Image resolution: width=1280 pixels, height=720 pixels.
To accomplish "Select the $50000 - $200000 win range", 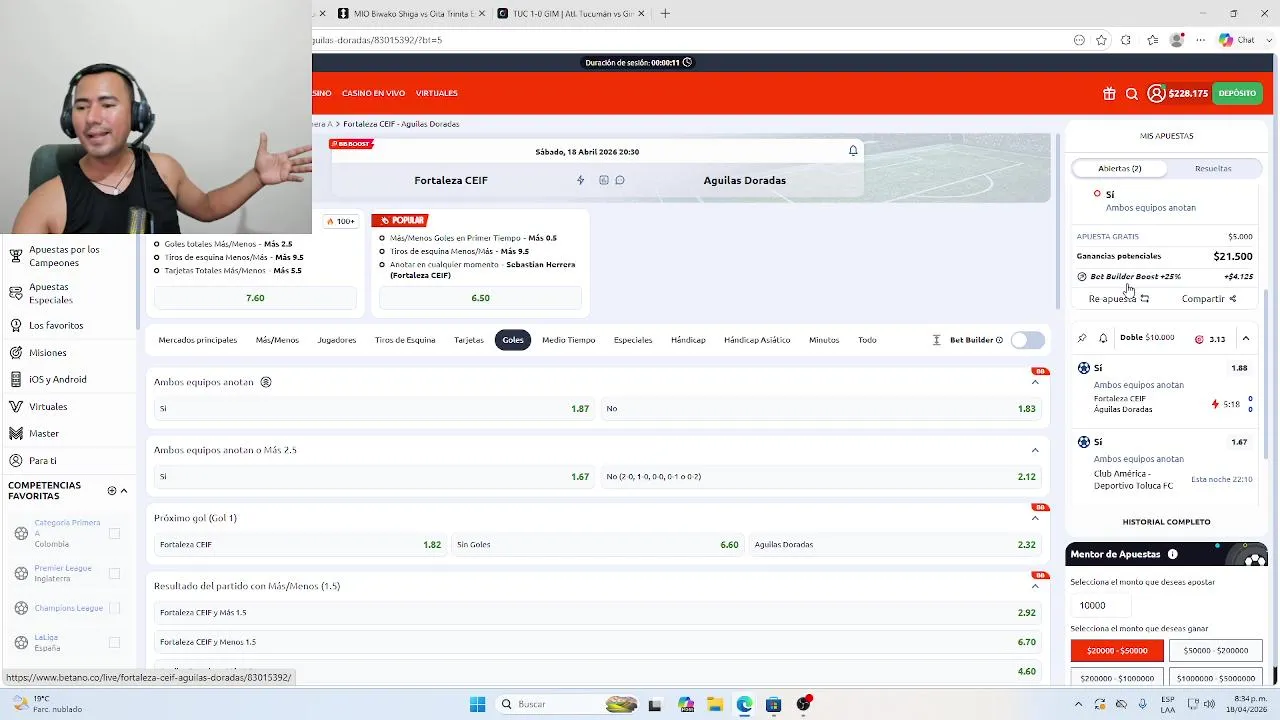I will point(1215,651).
